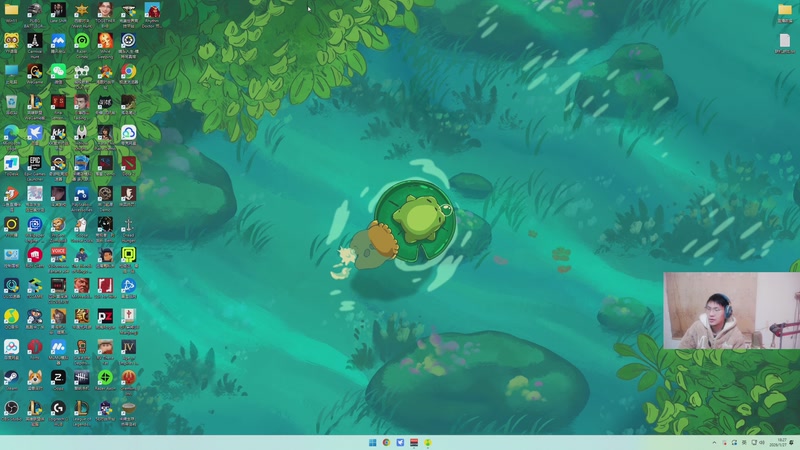This screenshot has height=450, width=800.
Task: Click the blue bird app on the taskbar
Action: [400, 442]
